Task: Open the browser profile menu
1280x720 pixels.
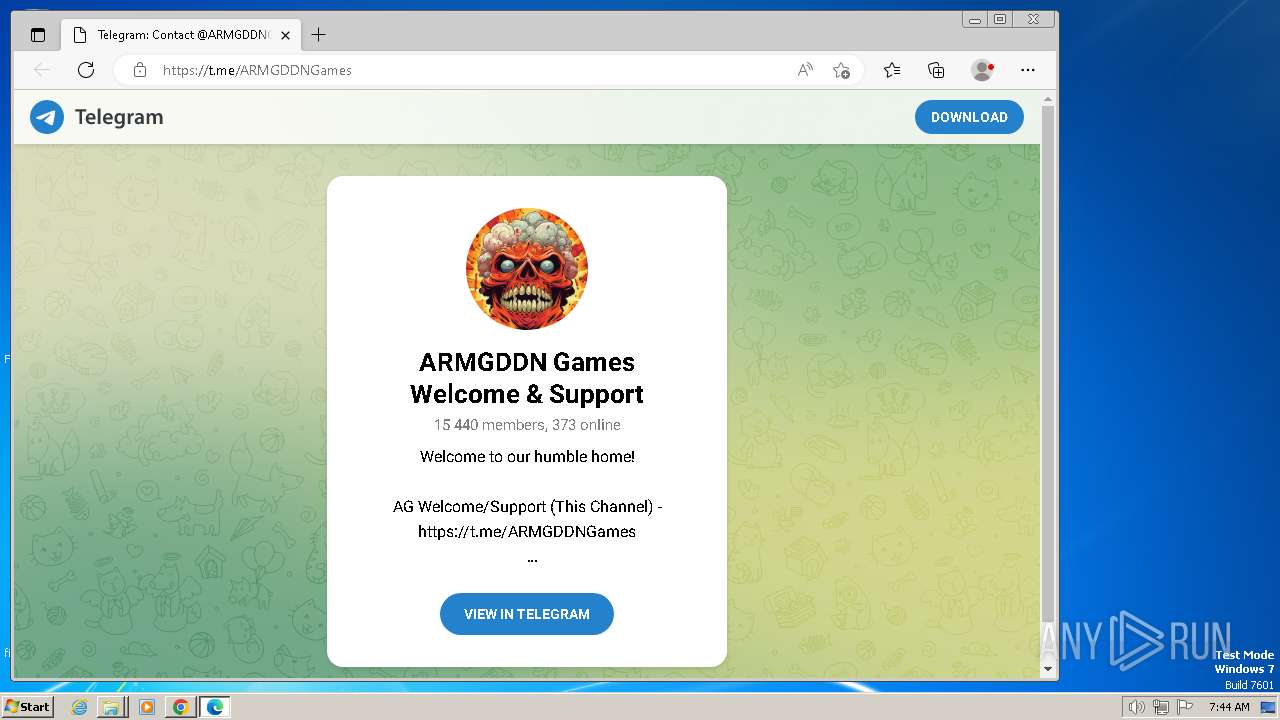Action: coord(982,70)
